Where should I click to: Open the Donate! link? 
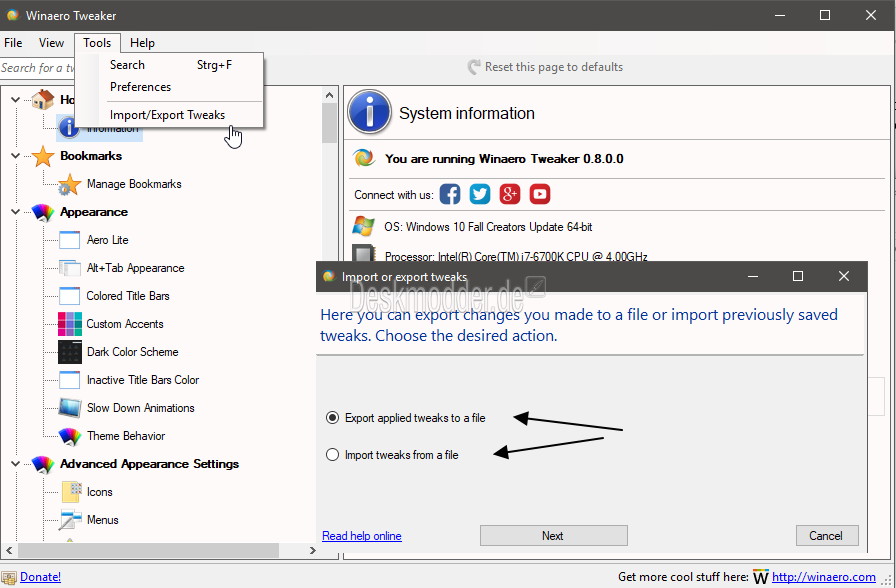click(x=41, y=577)
